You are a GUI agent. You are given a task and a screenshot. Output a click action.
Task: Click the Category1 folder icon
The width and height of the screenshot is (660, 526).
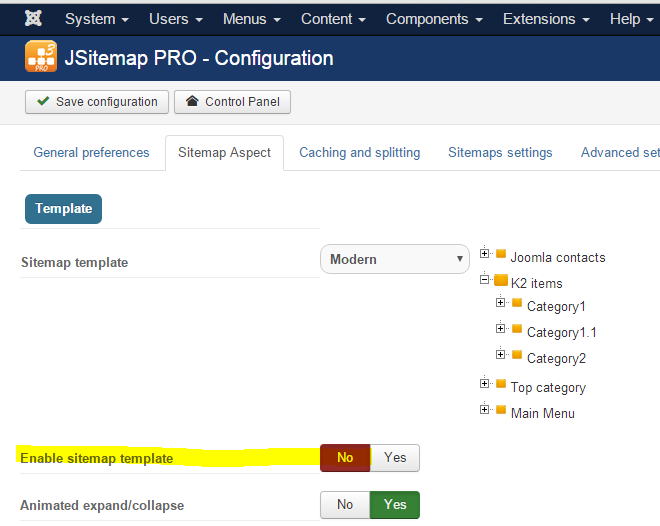(x=517, y=303)
